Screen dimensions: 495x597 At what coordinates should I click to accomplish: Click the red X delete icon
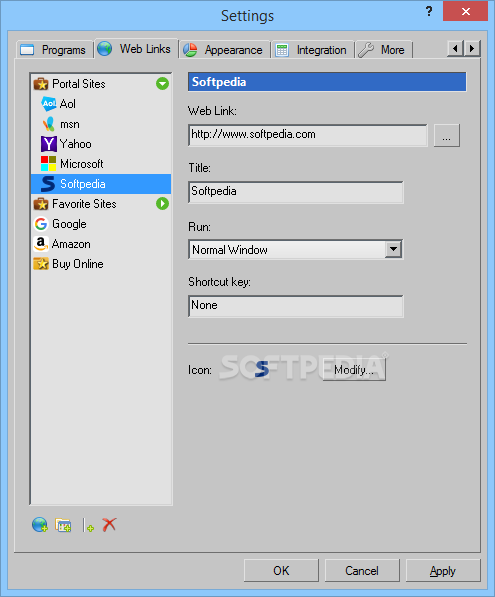point(109,525)
